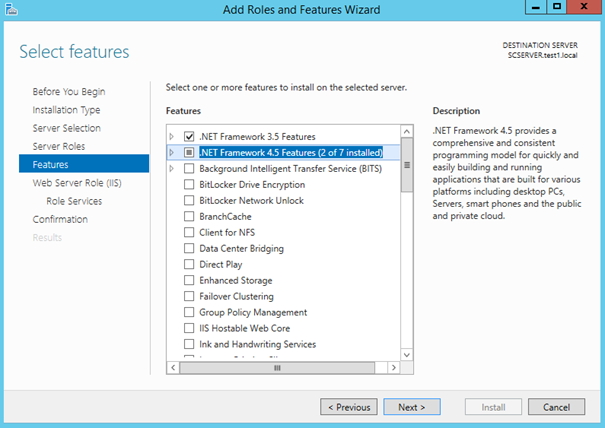Click the left arrow of horizontal scrollbar
The height and width of the screenshot is (428, 605).
[x=173, y=368]
